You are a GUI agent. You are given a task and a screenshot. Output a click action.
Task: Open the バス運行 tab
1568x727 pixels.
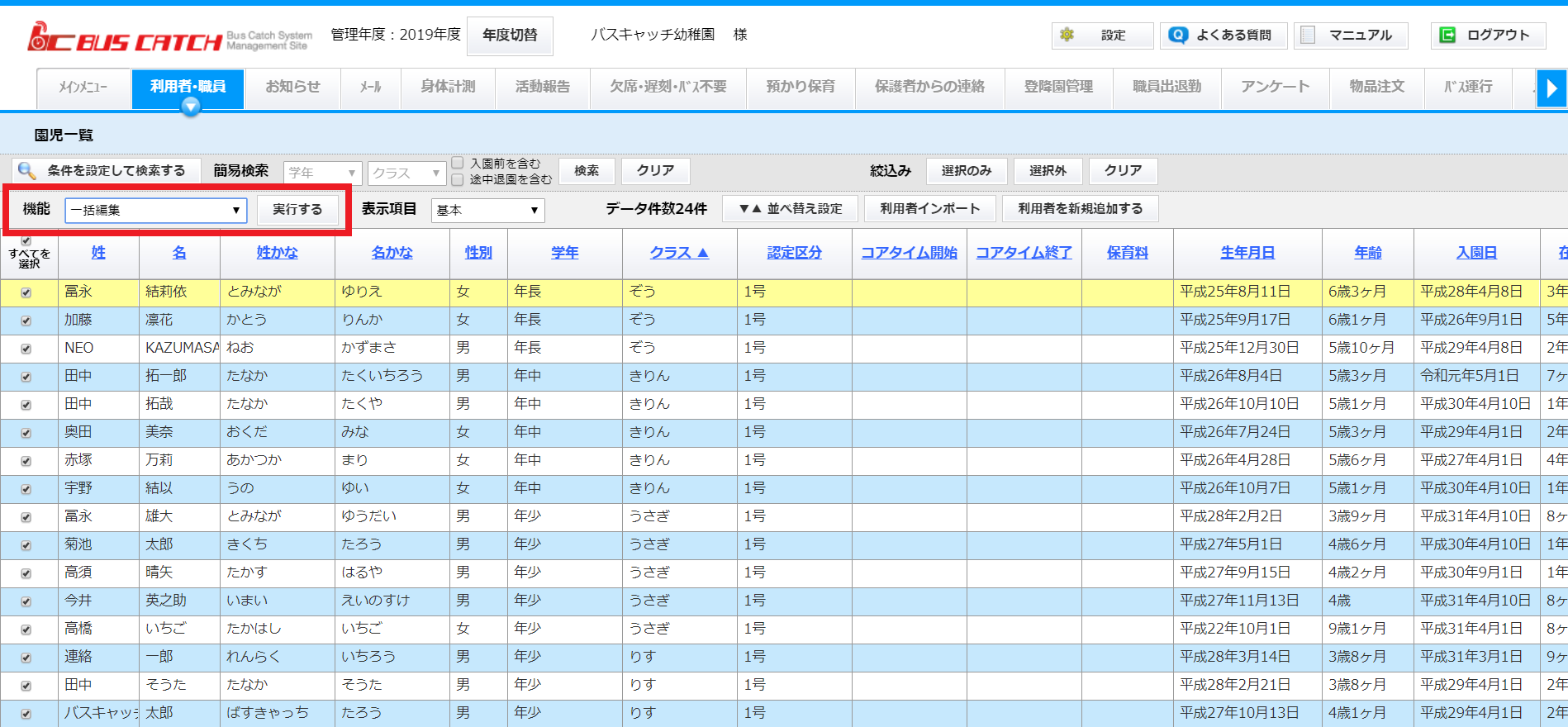coord(1468,87)
